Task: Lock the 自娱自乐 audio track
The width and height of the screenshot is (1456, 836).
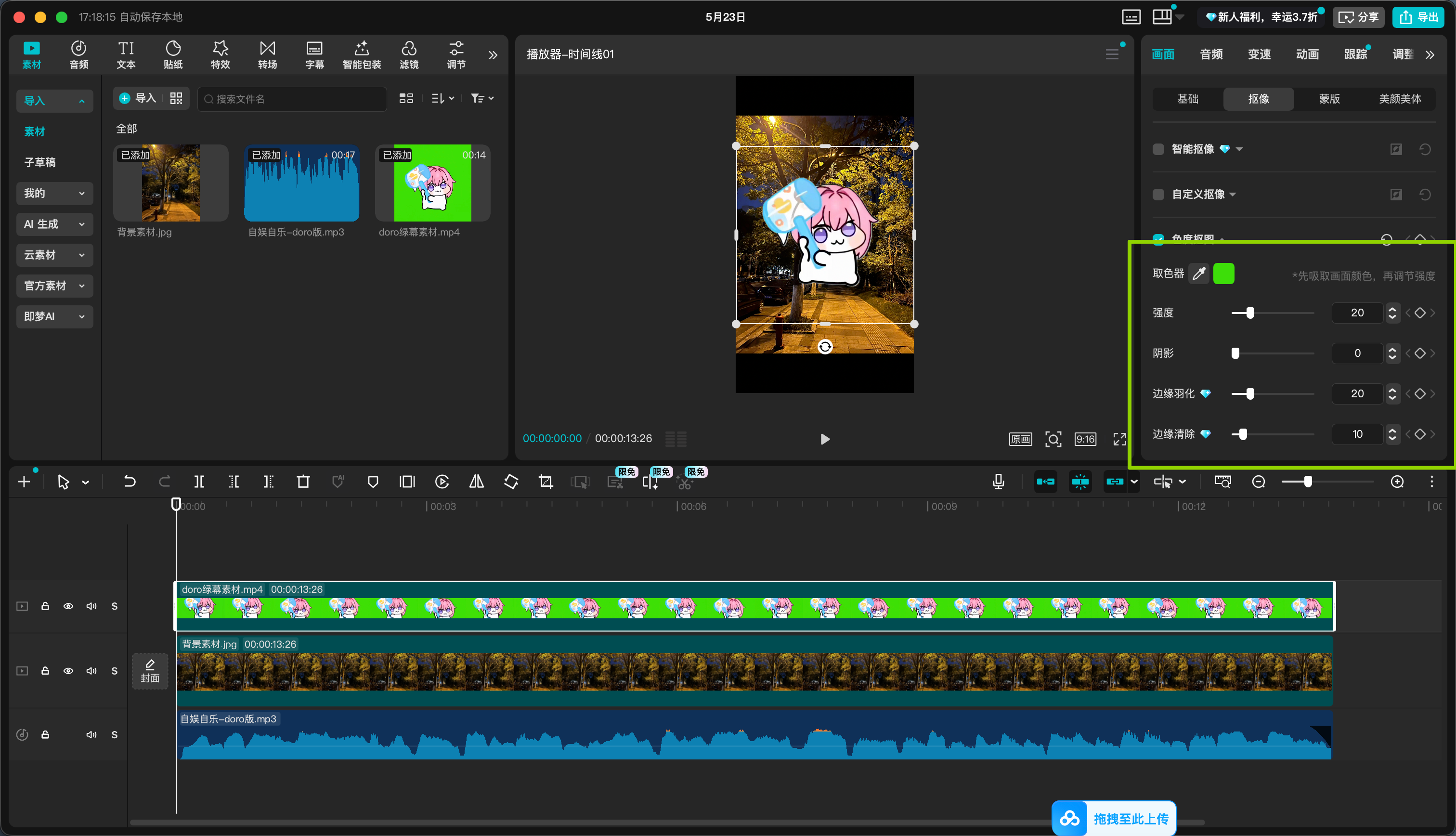Action: [45, 735]
